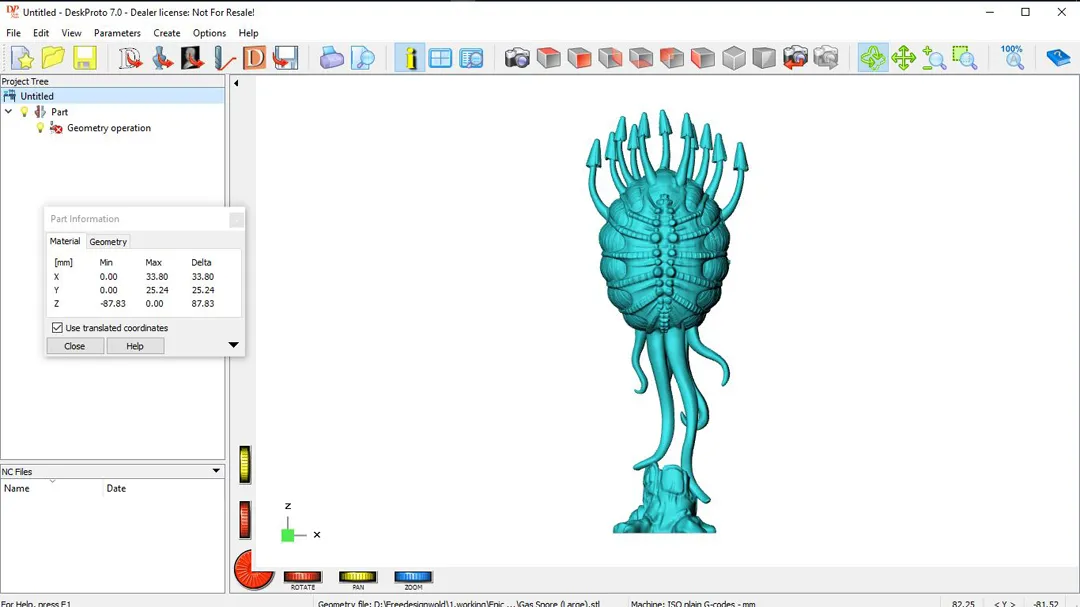Image resolution: width=1080 pixels, height=607 pixels.
Task: Activate green mouse rotate tool
Action: tap(873, 58)
